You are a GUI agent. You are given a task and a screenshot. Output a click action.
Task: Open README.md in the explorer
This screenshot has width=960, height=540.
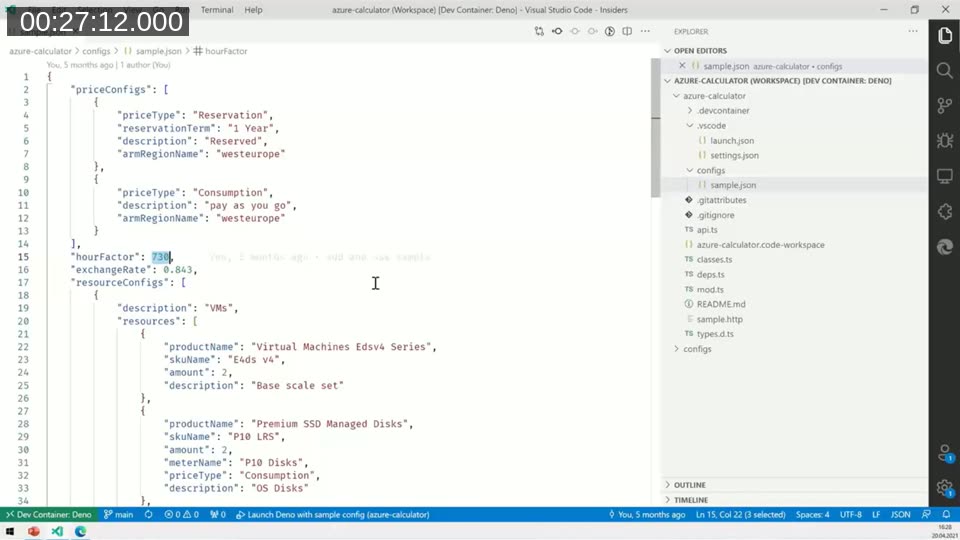(x=721, y=304)
